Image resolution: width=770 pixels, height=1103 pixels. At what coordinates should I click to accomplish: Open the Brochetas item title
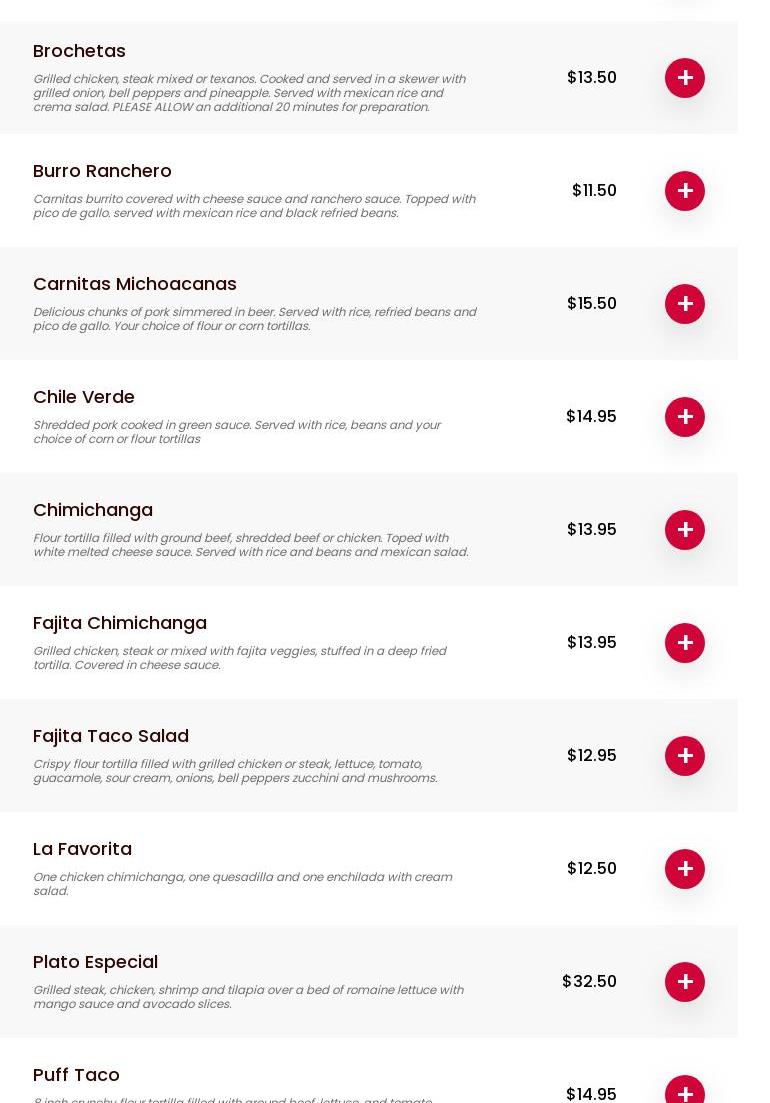point(79,51)
